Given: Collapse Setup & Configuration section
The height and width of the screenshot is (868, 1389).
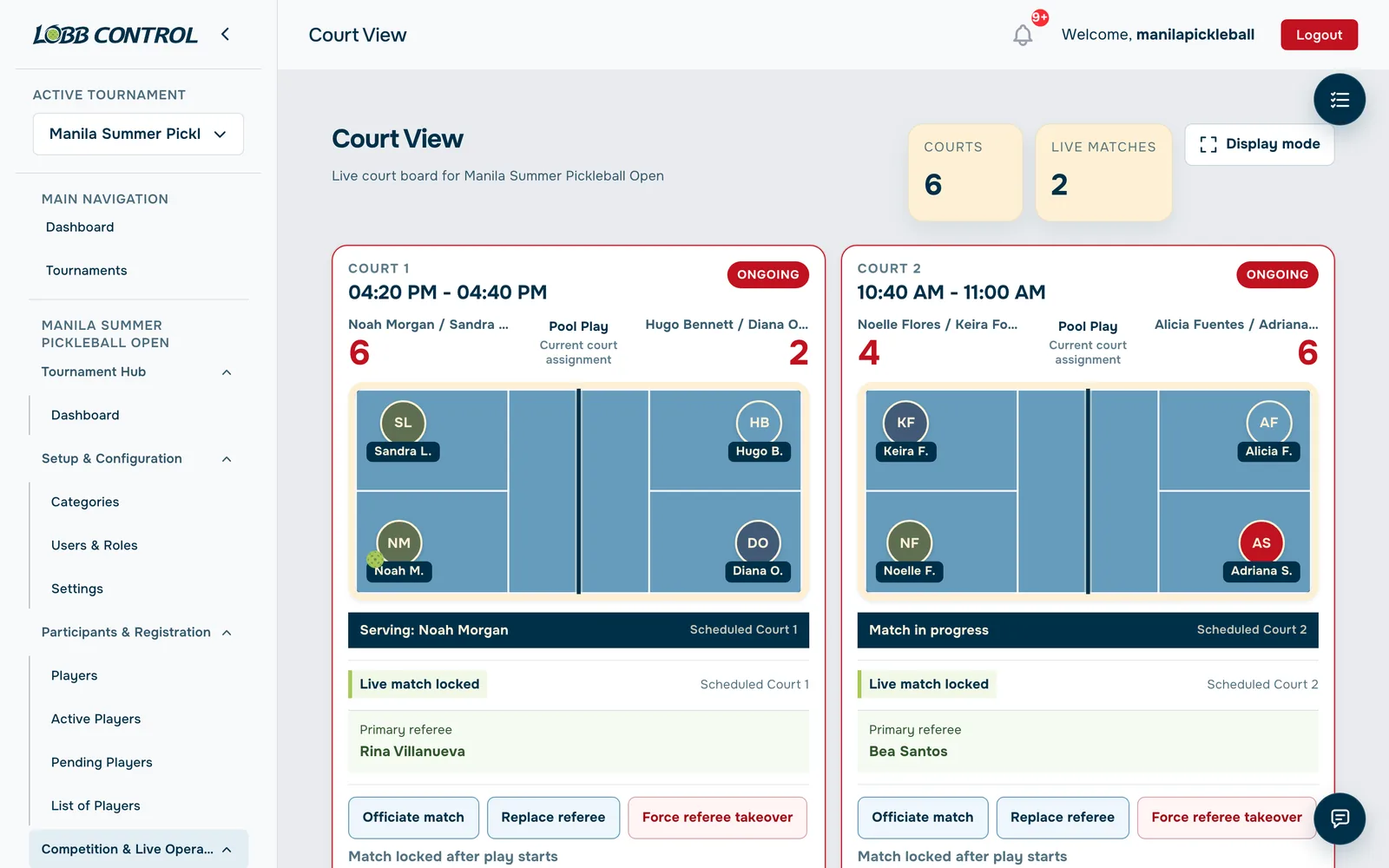Looking at the screenshot, I should tap(227, 459).
